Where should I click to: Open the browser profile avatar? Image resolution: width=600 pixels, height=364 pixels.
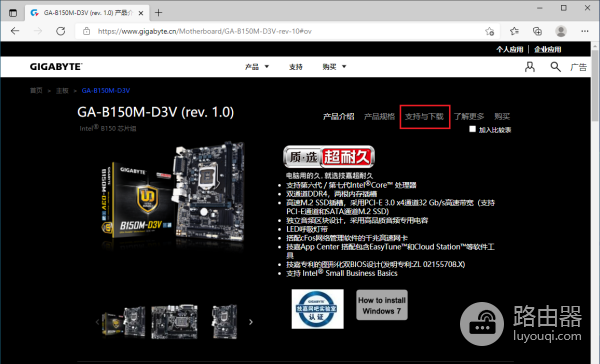561,31
